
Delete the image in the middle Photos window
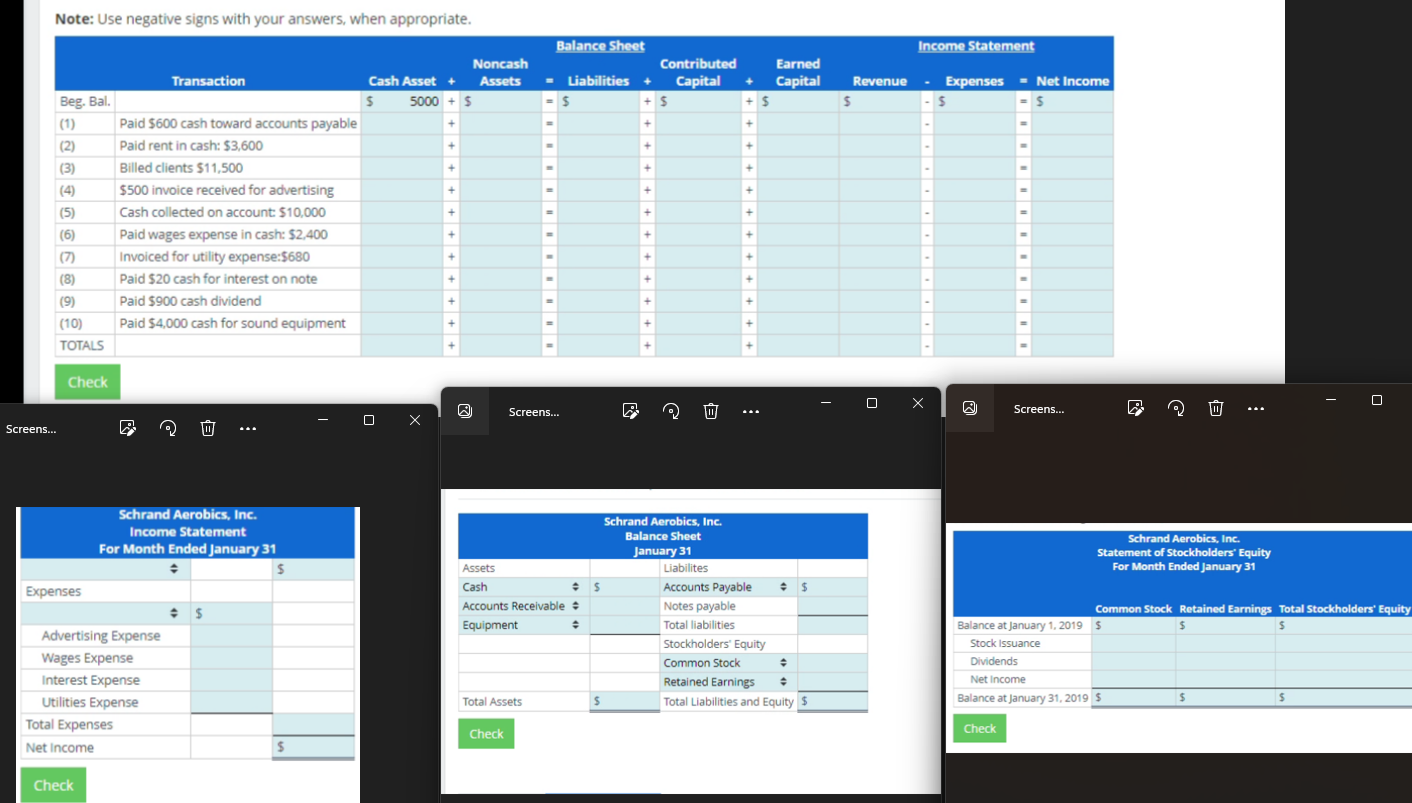click(x=711, y=411)
